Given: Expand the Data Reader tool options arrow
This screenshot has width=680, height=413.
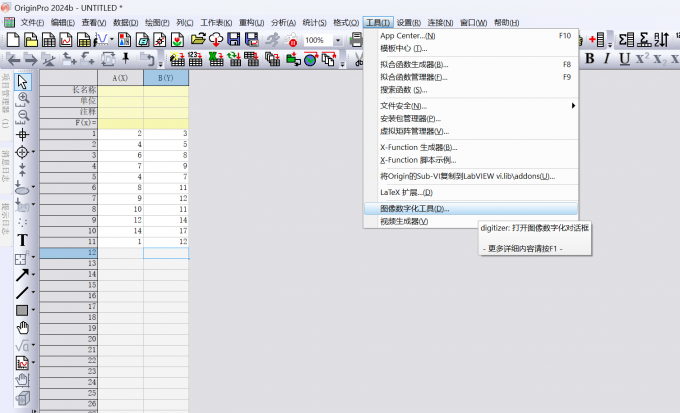Looking at the screenshot, I should coord(33,152).
